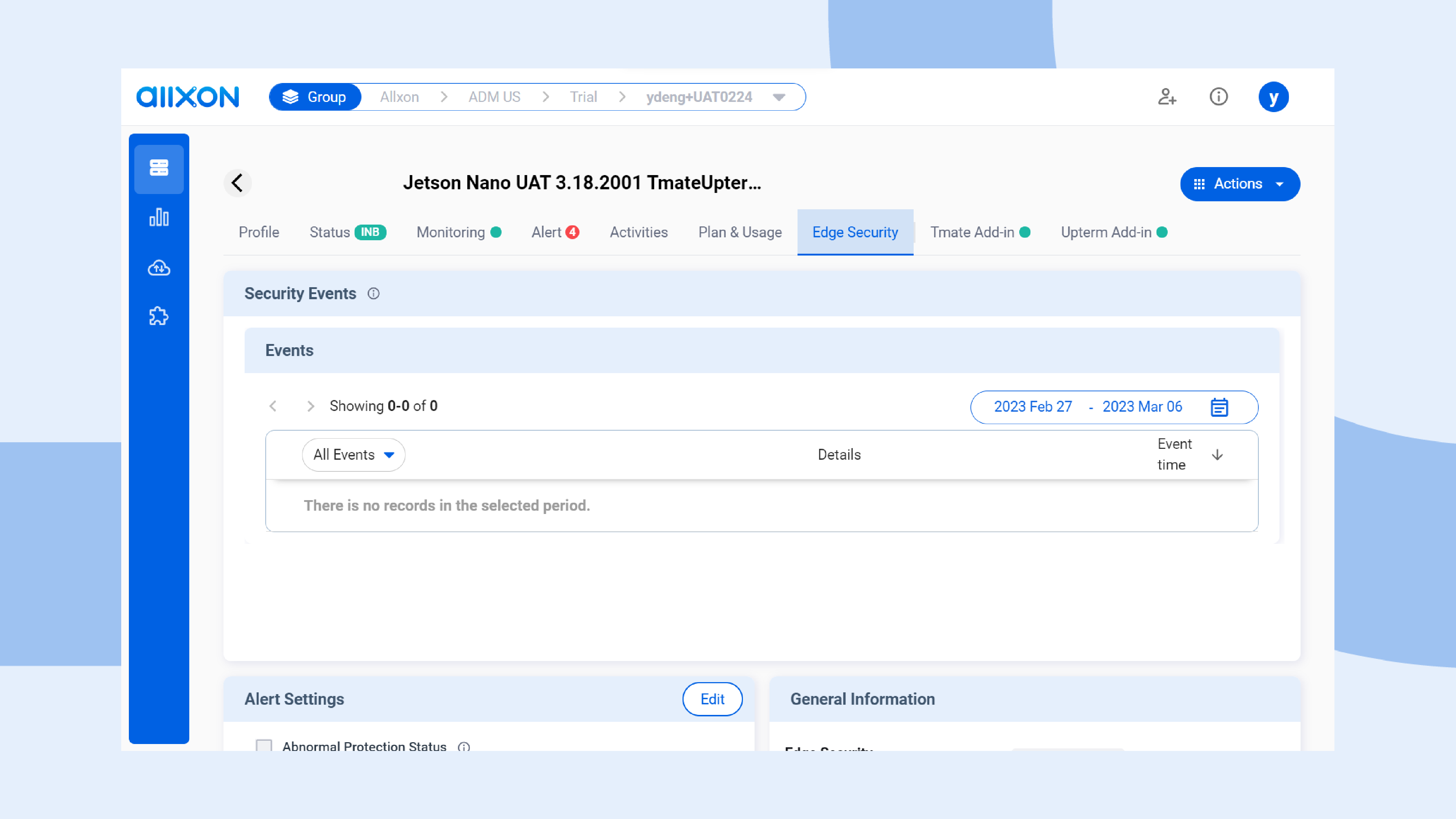Click the information icon in top bar
Viewport: 1456px width, 819px height.
click(1218, 97)
